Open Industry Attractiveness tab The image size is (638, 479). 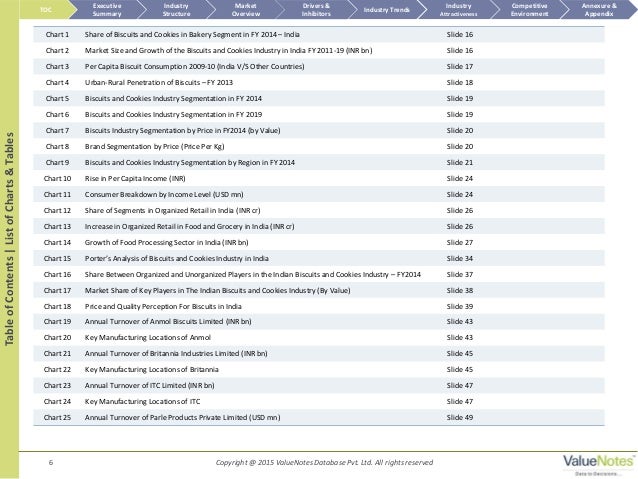click(458, 9)
